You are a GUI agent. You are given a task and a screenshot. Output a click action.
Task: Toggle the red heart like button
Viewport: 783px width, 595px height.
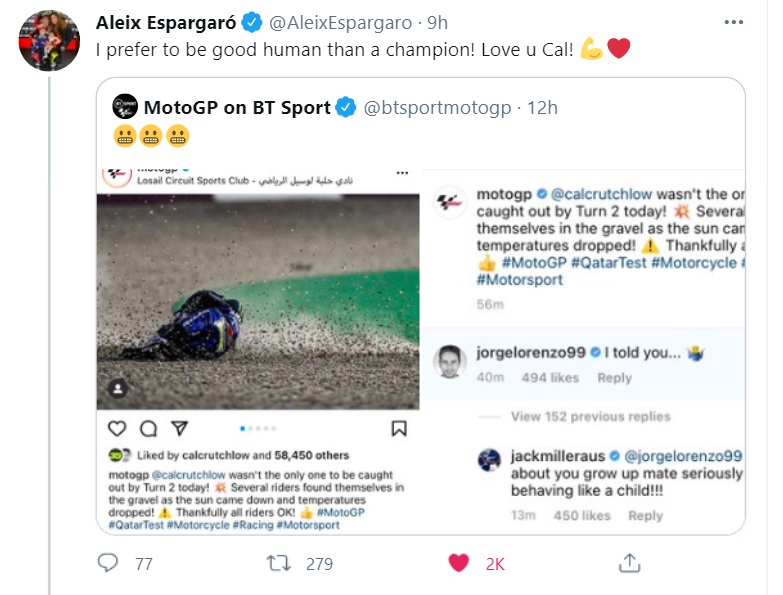pos(458,563)
